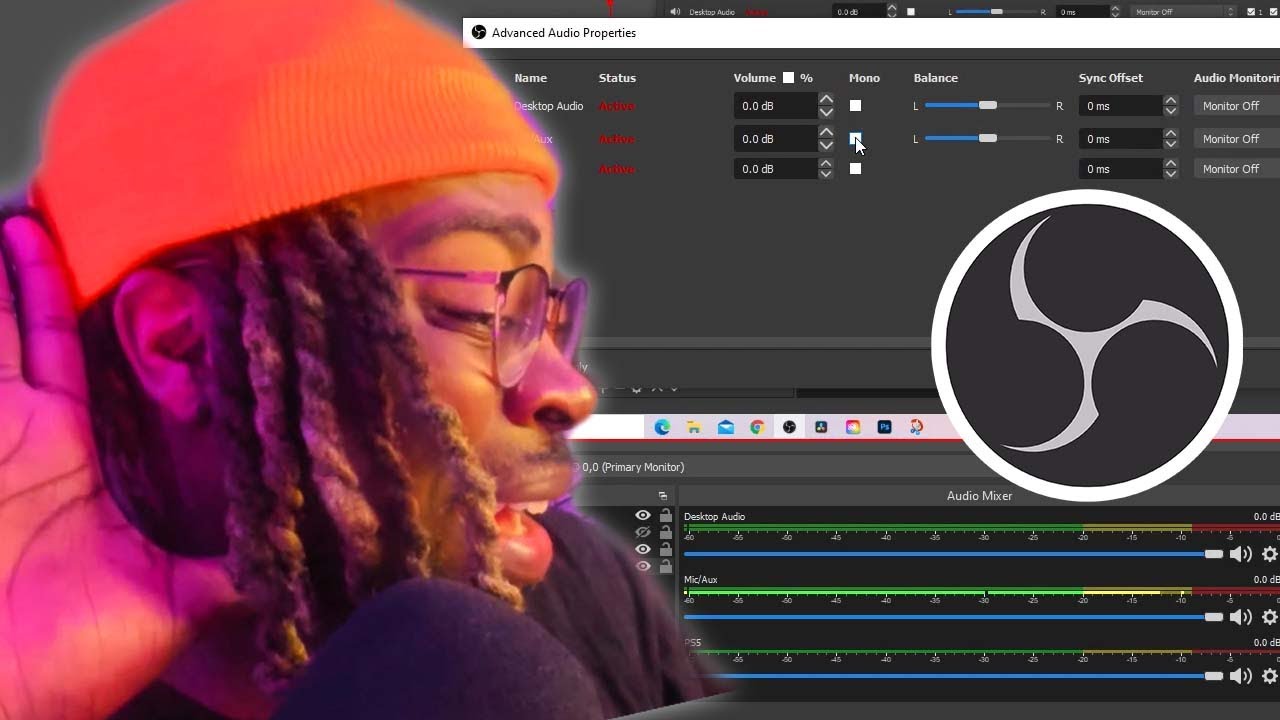Click the Sync Offset column header
This screenshot has width=1280, height=720.
click(x=1110, y=78)
